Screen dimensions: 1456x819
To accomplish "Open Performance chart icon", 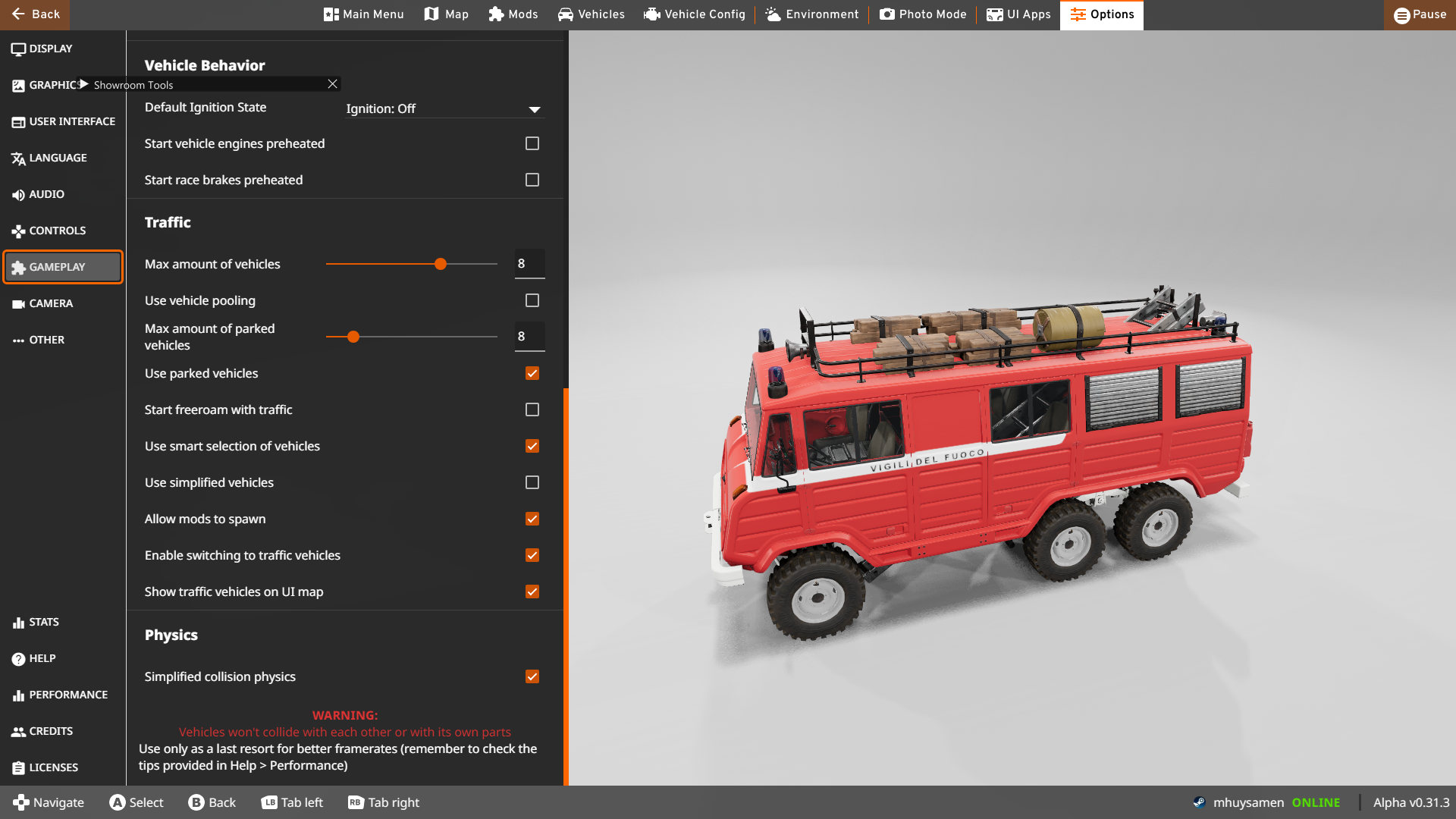I will point(18,695).
